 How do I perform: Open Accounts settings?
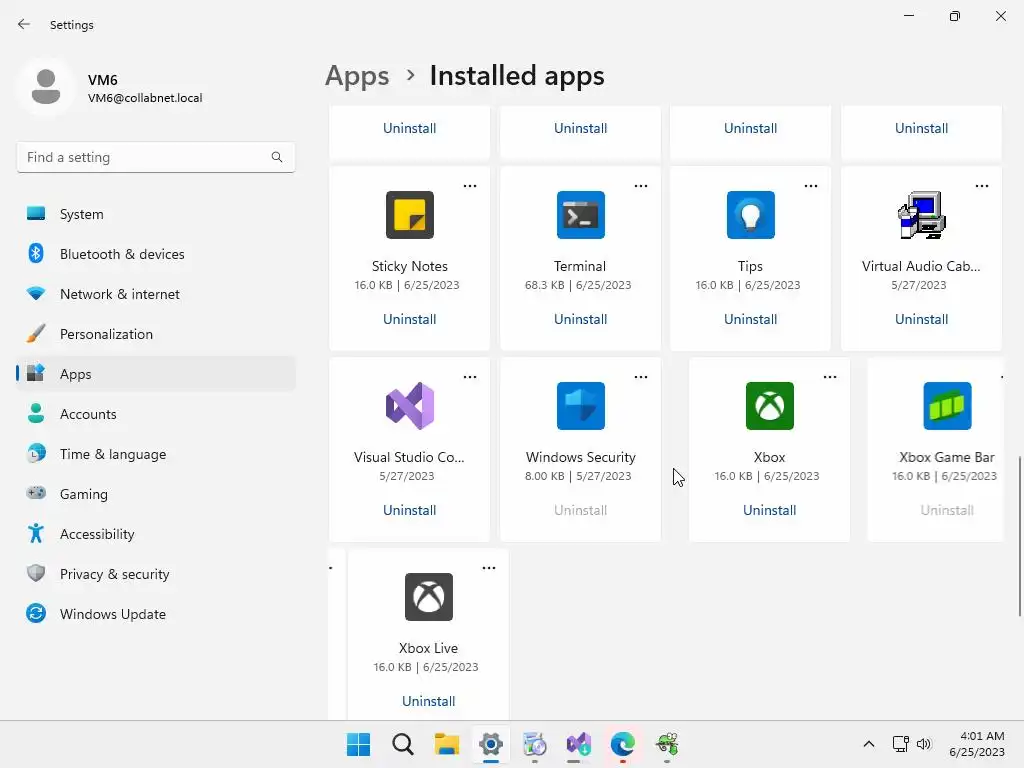pyautogui.click(x=155, y=414)
